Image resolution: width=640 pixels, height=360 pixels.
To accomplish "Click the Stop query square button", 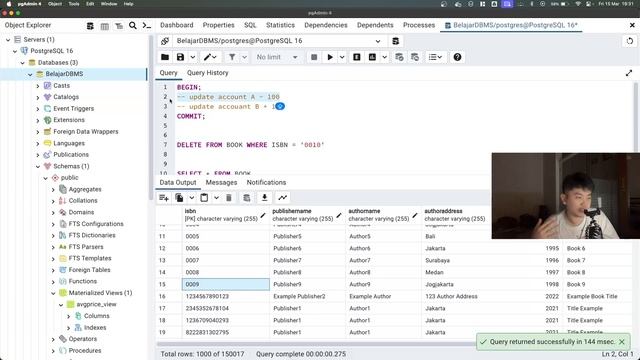I will (314, 57).
